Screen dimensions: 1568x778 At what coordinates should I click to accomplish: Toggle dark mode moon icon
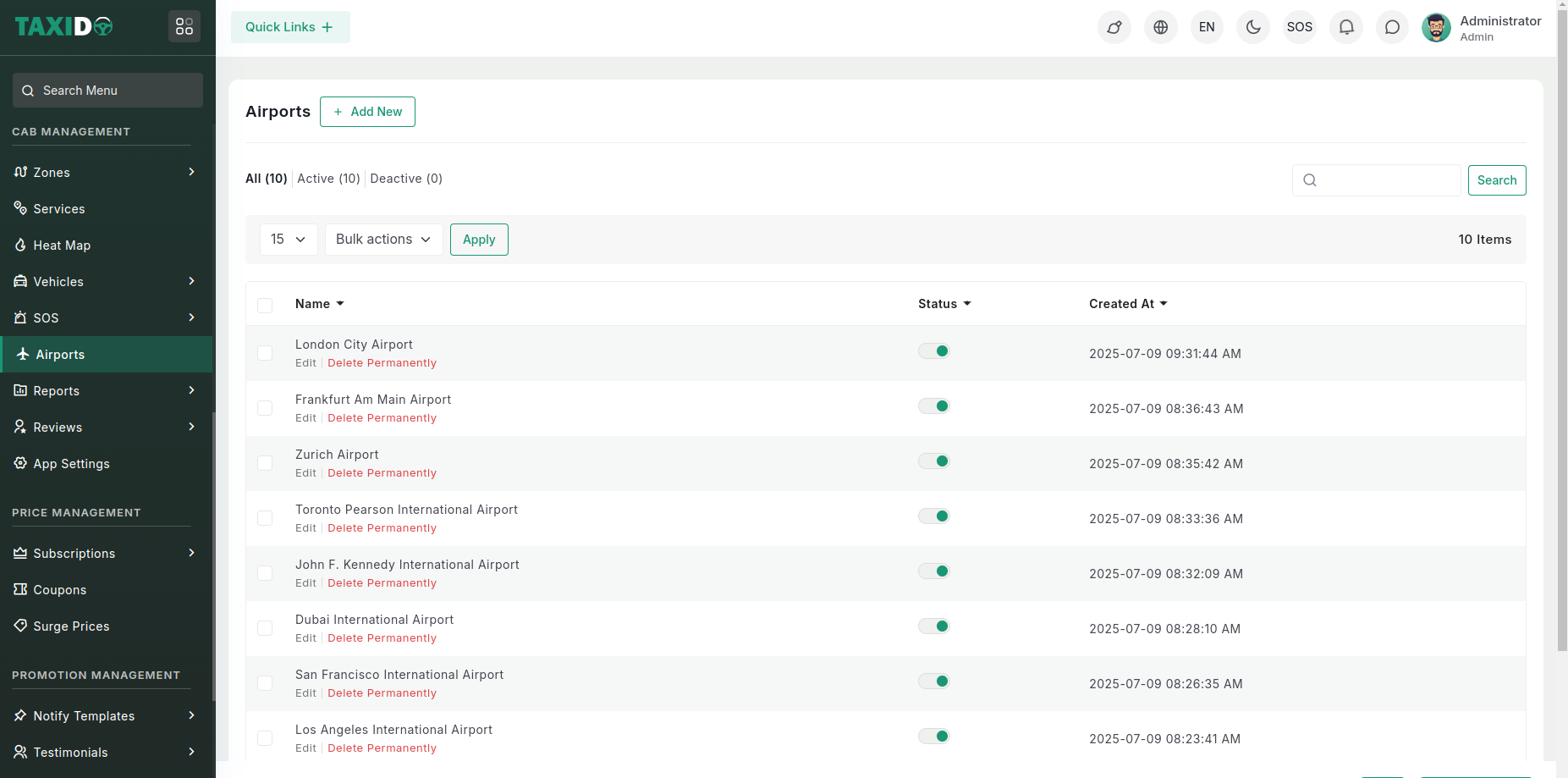(x=1253, y=27)
